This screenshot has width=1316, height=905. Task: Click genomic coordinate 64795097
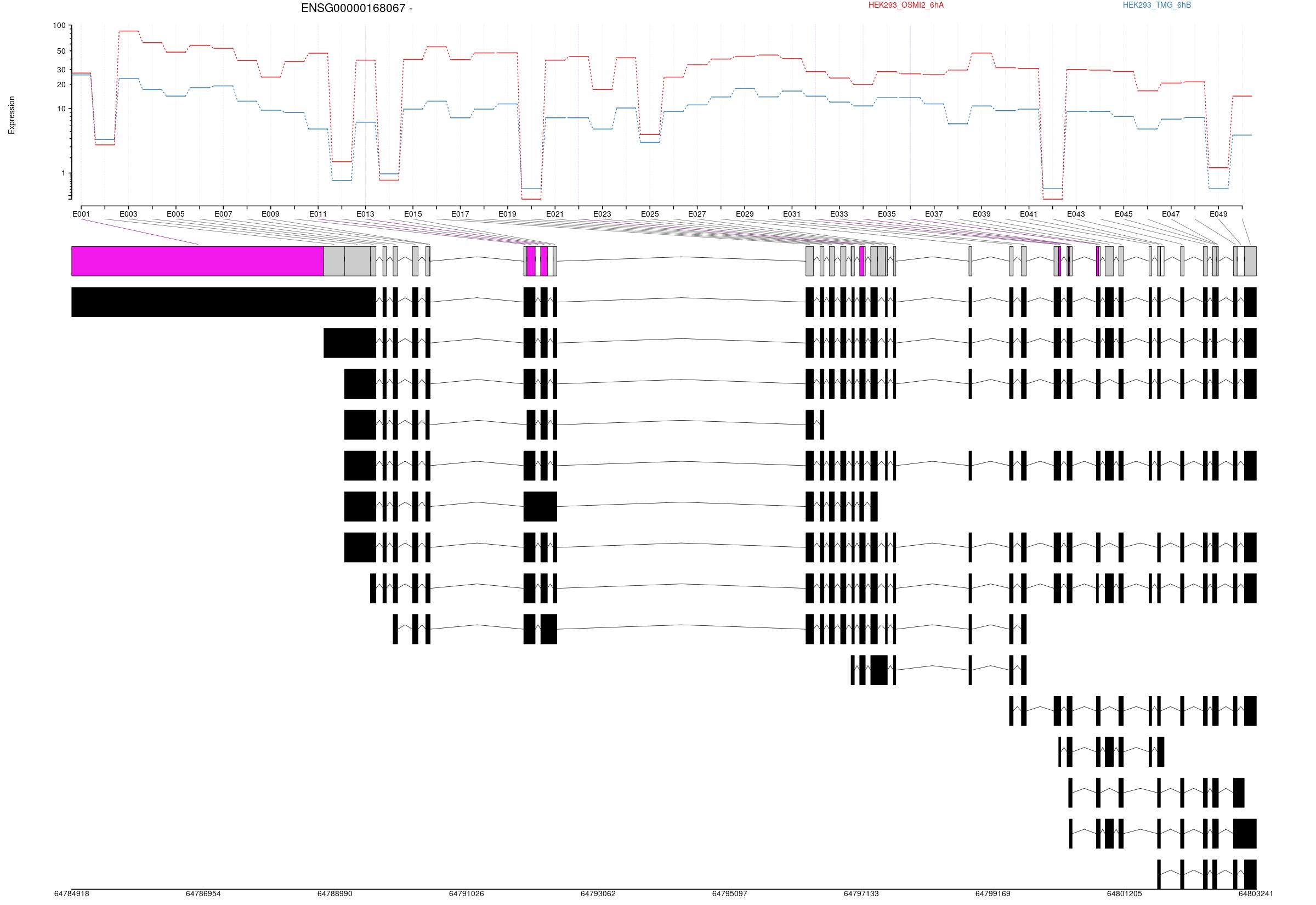729,893
